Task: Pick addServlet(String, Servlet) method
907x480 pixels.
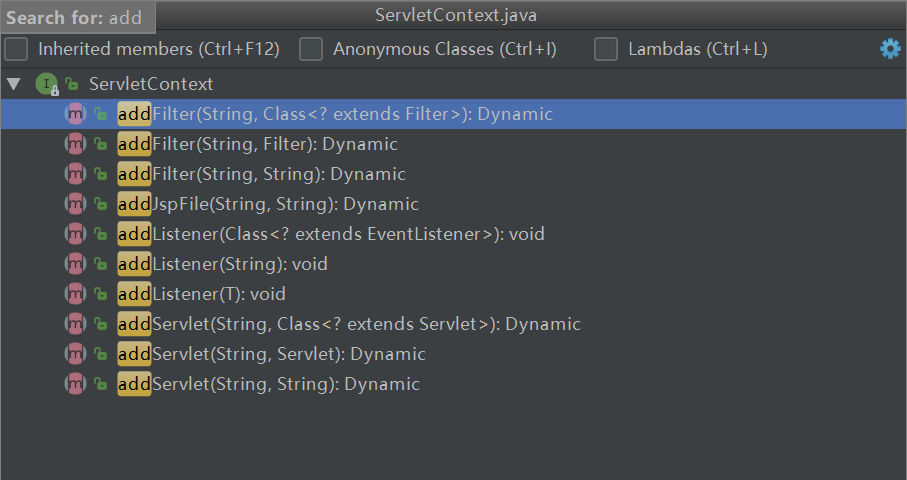Action: (x=271, y=354)
